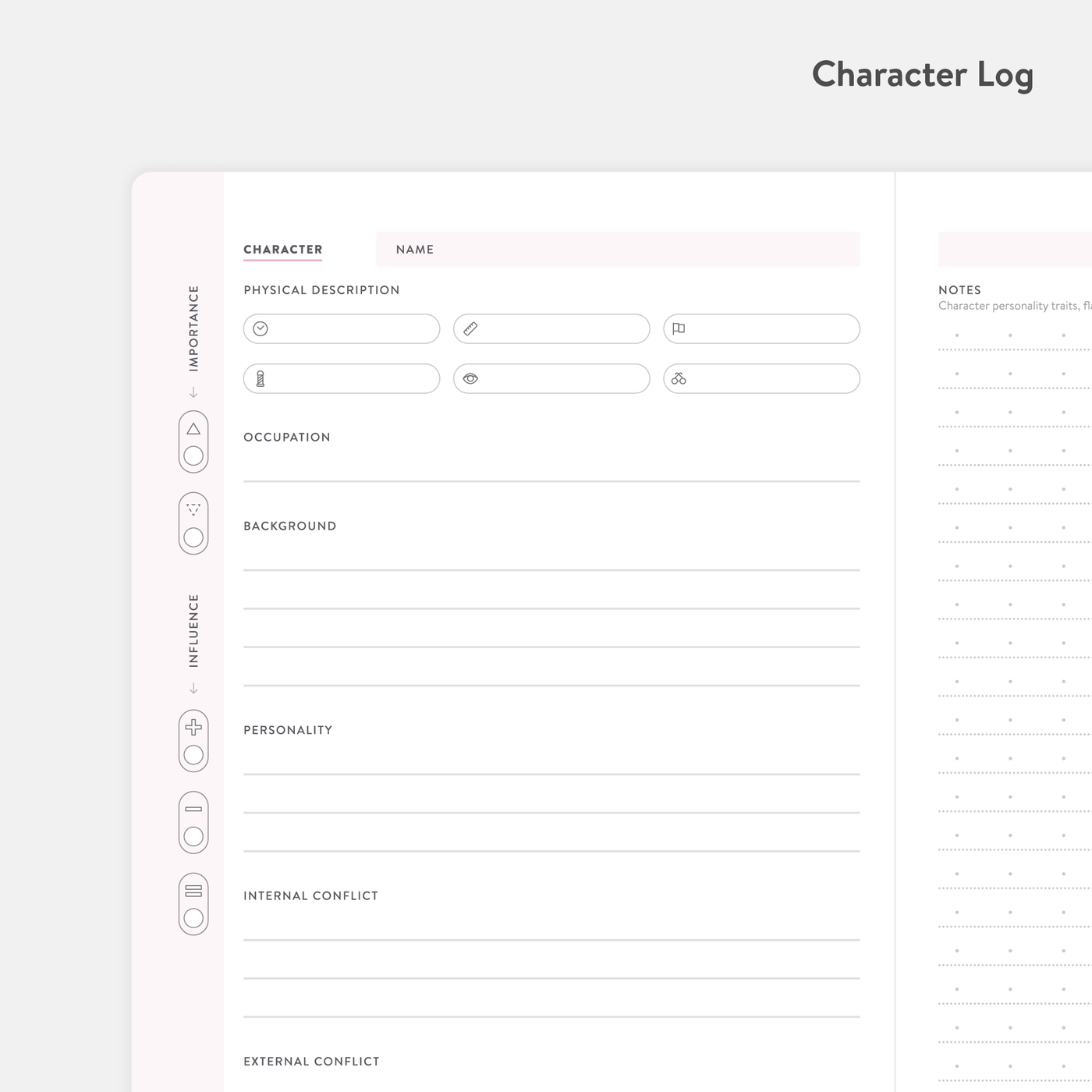This screenshot has height=1092, width=1092.
Task: Click the Character Log title
Action: click(x=922, y=75)
